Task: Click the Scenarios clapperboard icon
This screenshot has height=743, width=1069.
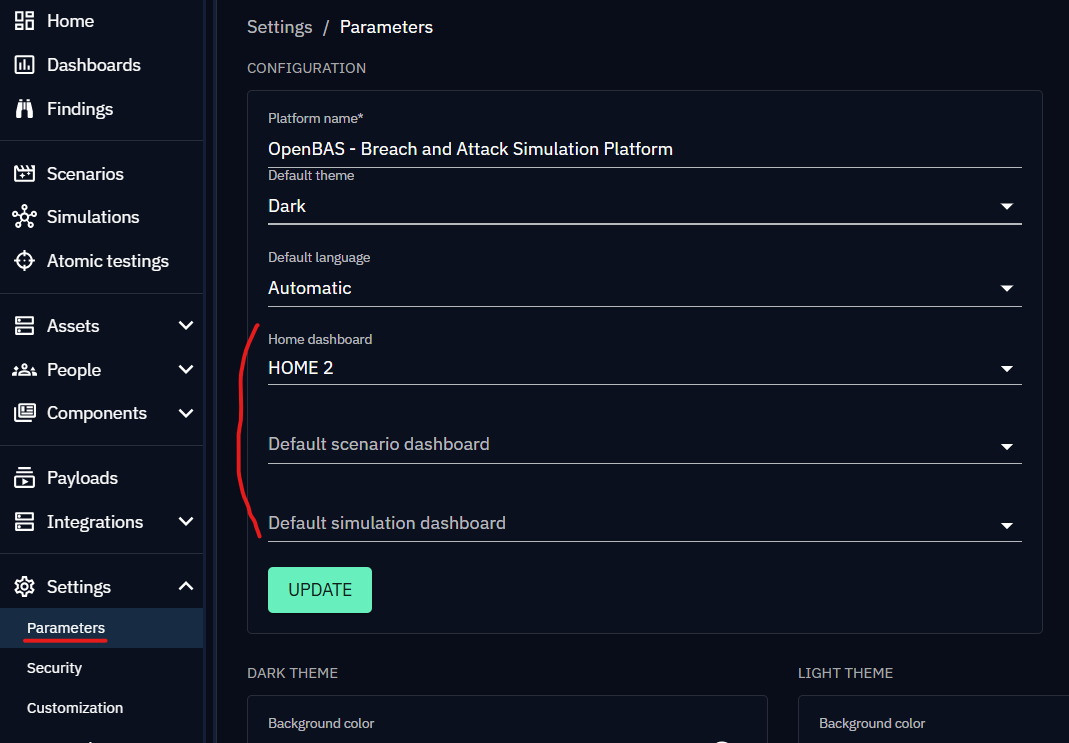Action: [24, 174]
